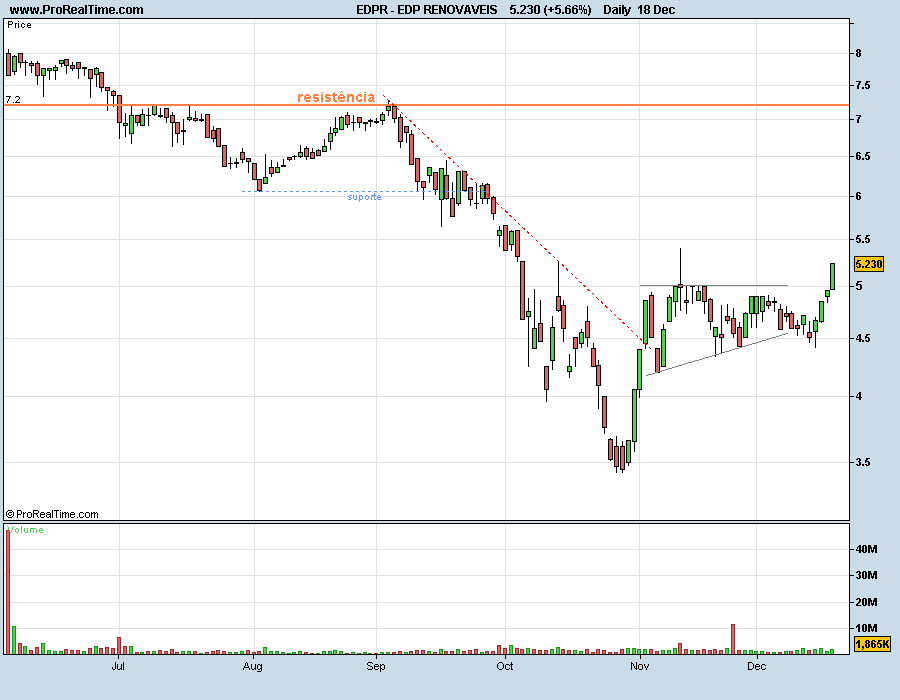Click the 3.5 price axis label
The image size is (900, 700).
[863, 462]
